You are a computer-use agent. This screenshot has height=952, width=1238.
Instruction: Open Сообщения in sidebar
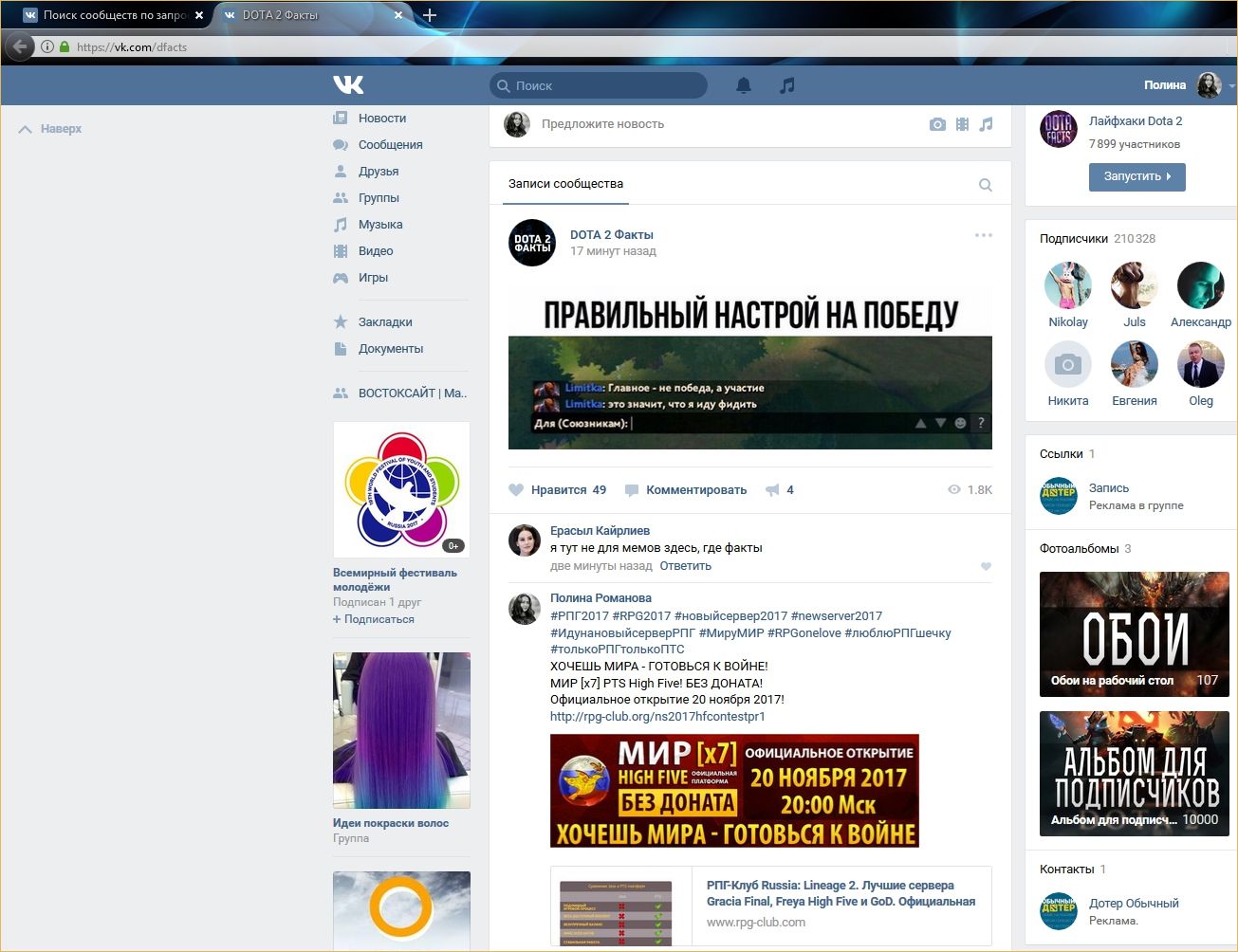pos(391,145)
